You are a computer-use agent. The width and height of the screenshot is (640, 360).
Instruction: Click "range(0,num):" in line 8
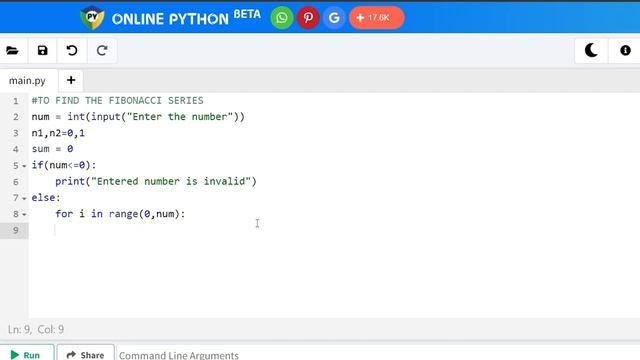(147, 214)
